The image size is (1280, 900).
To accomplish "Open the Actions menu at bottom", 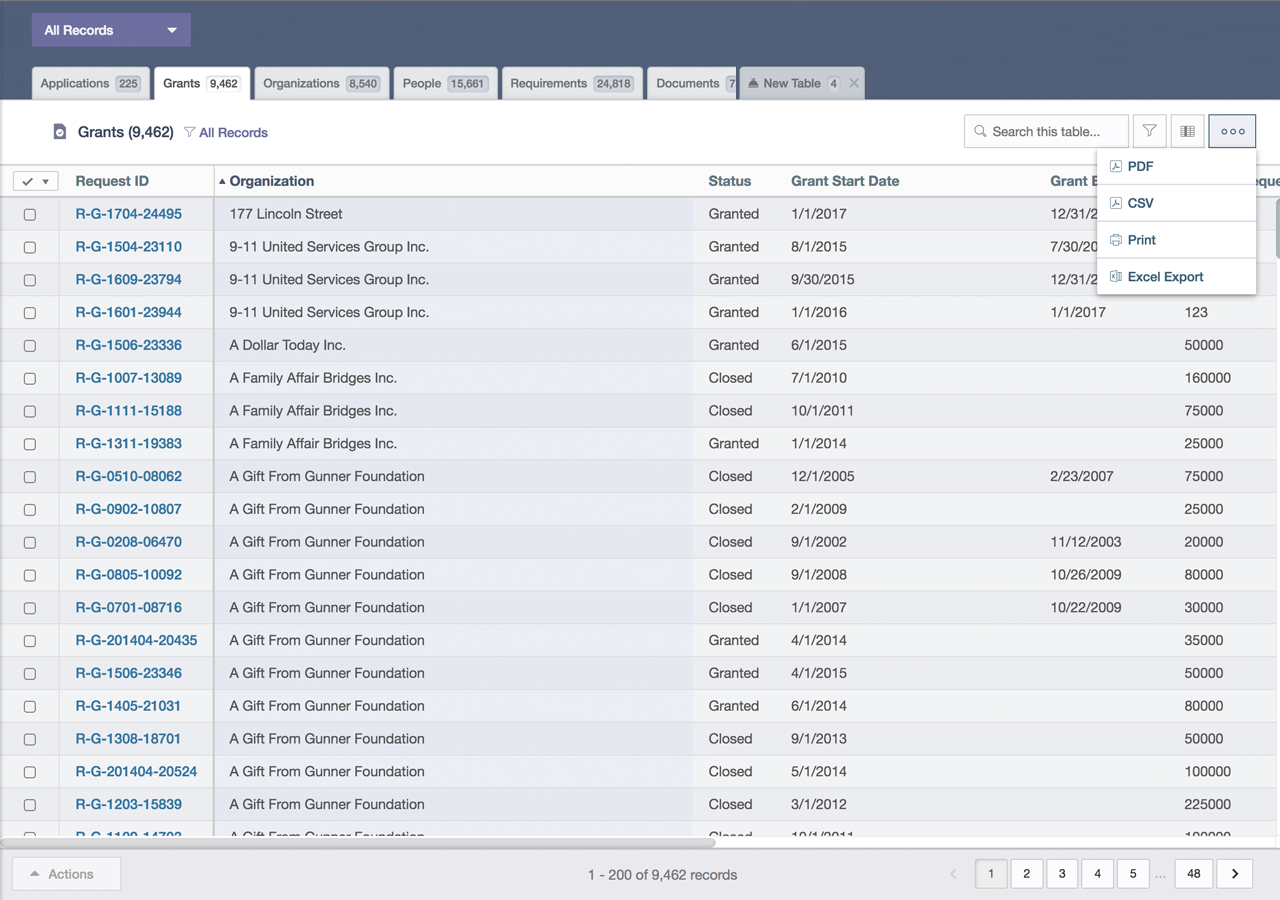I will (x=66, y=874).
